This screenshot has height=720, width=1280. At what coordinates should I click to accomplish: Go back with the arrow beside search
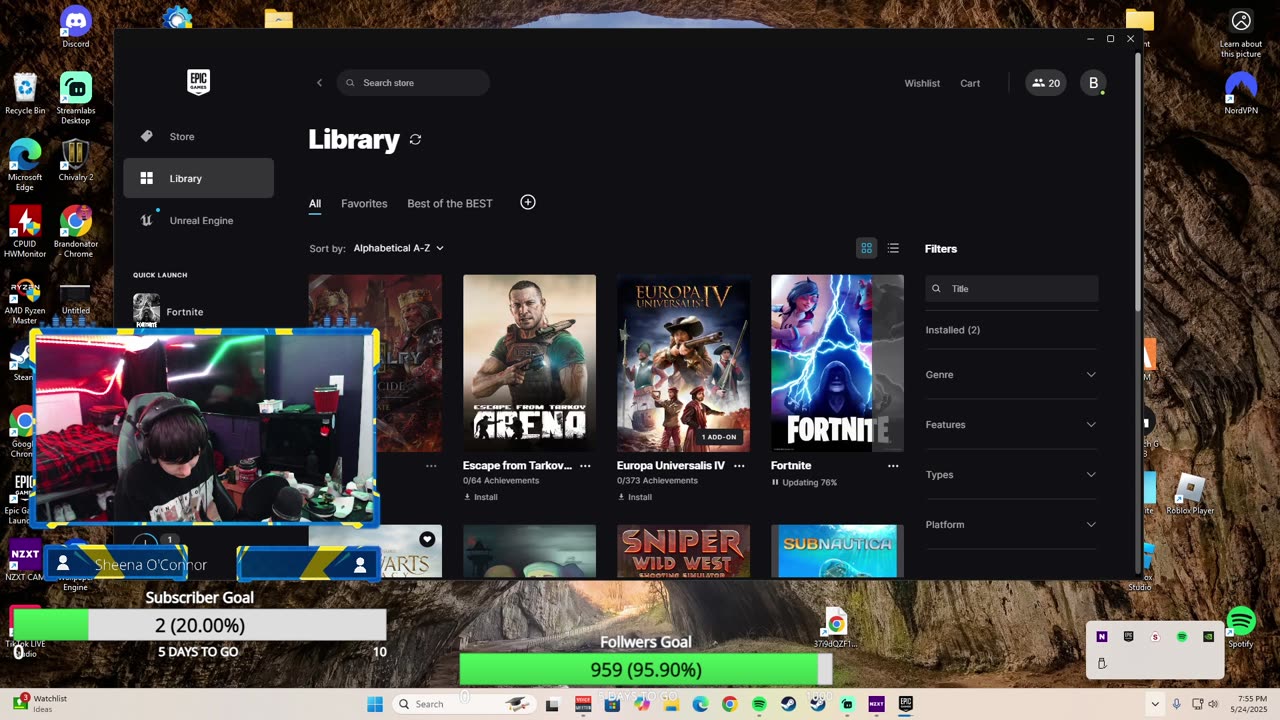pyautogui.click(x=320, y=83)
